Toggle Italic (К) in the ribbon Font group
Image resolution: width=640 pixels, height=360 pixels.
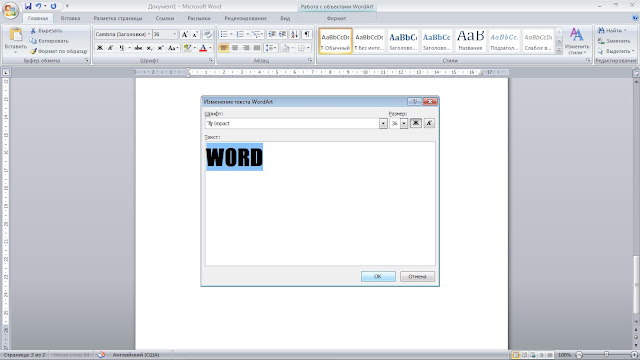pyautogui.click(x=110, y=48)
